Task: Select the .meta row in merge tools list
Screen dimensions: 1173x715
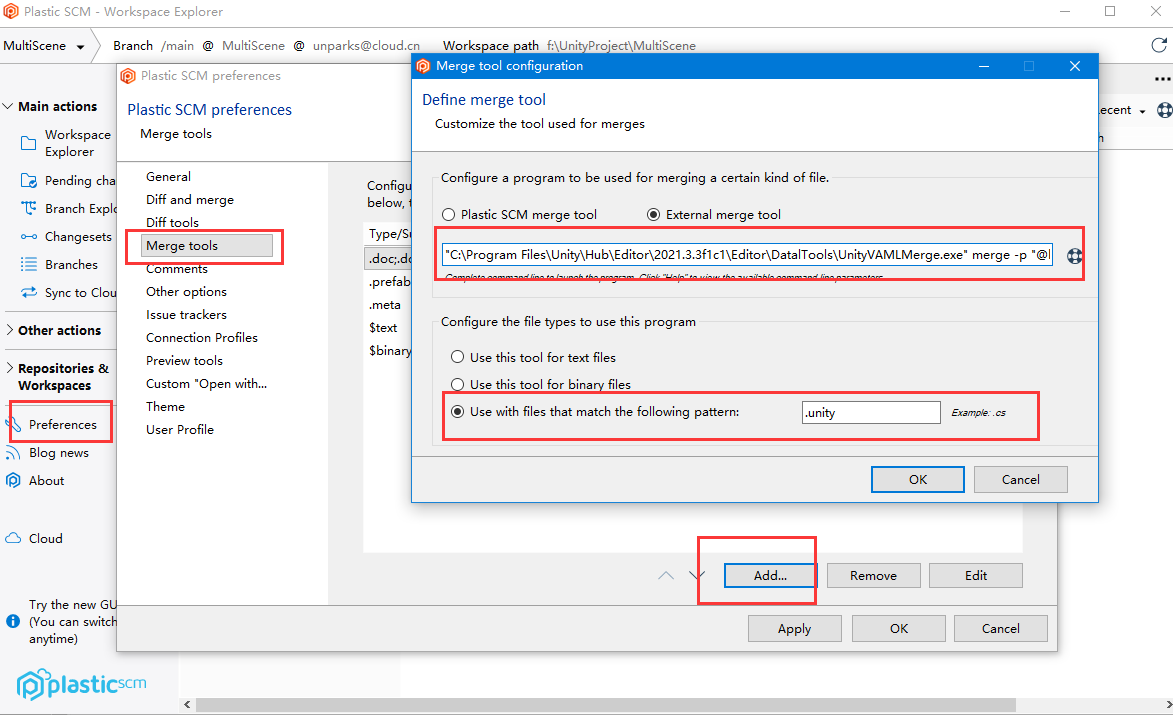Action: tap(389, 304)
